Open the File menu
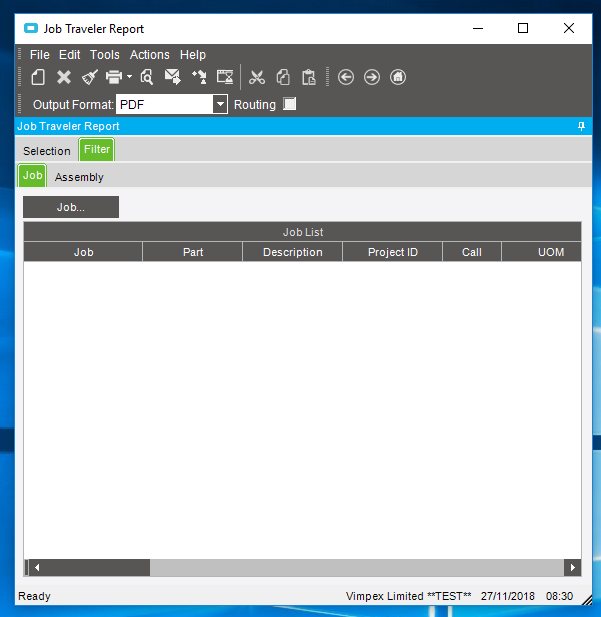This screenshot has width=601, height=617. tap(40, 55)
